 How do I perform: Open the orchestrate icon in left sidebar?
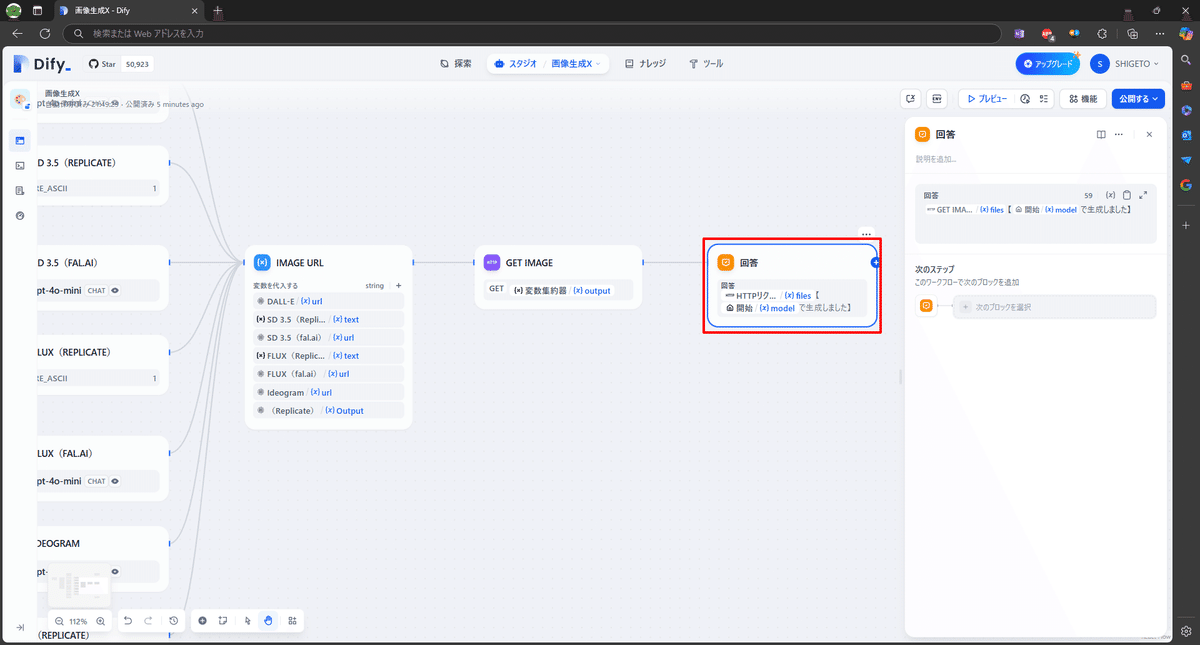tap(20, 140)
